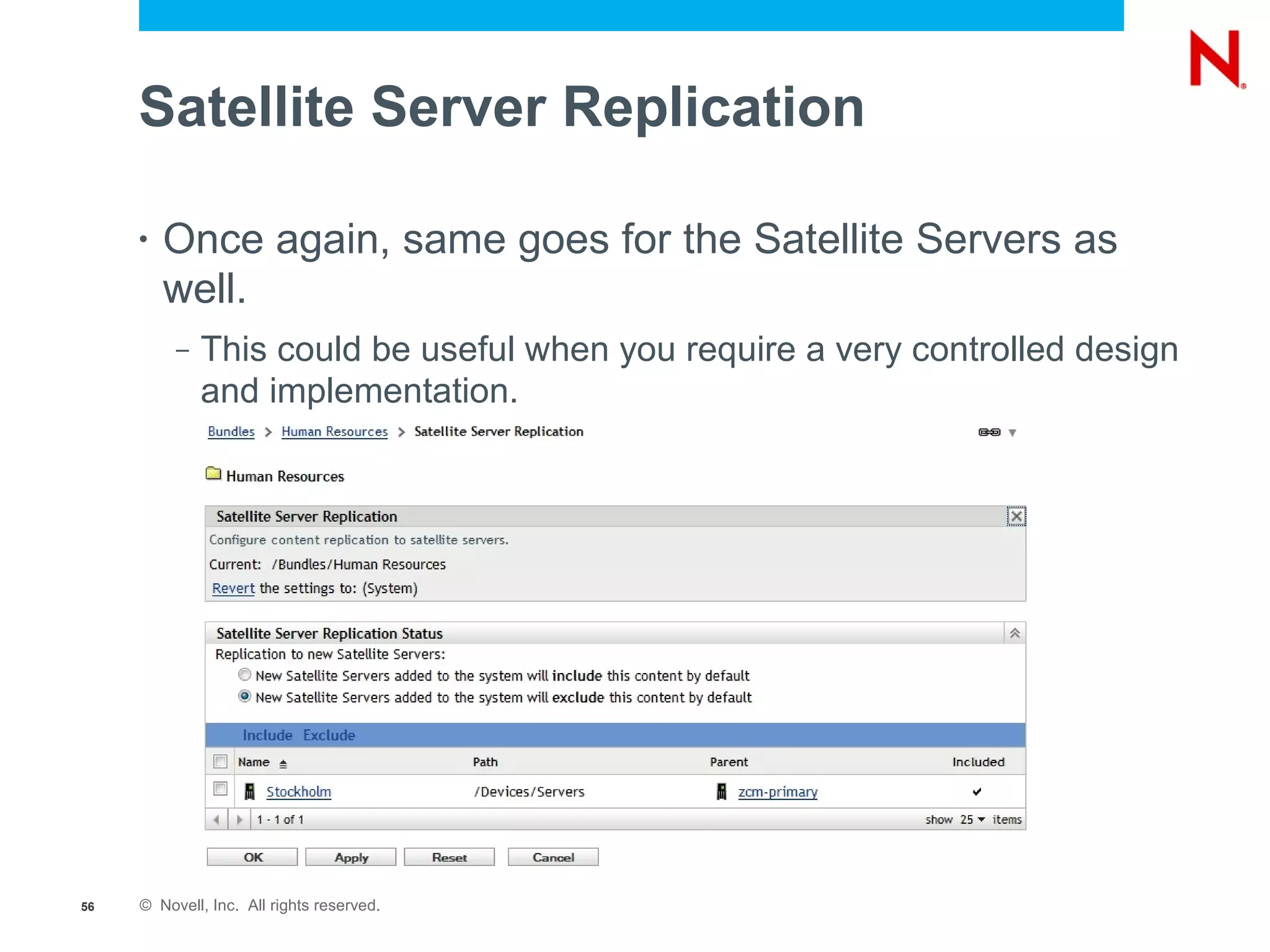This screenshot has width=1270, height=952.
Task: Click the Apply button
Action: coord(351,857)
